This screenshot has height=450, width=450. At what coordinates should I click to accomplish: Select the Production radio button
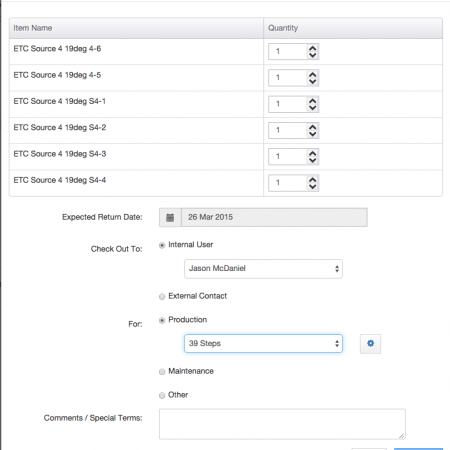click(x=162, y=321)
